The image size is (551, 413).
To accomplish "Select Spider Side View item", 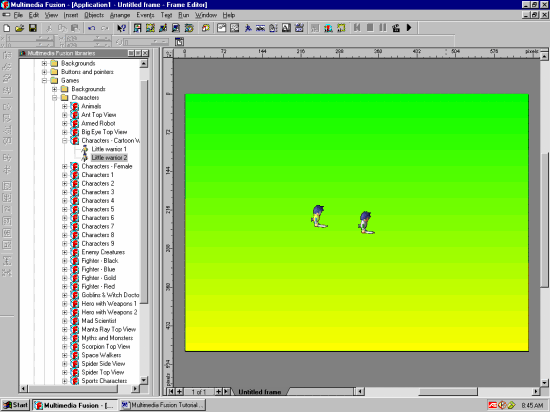I will click(x=103, y=364).
